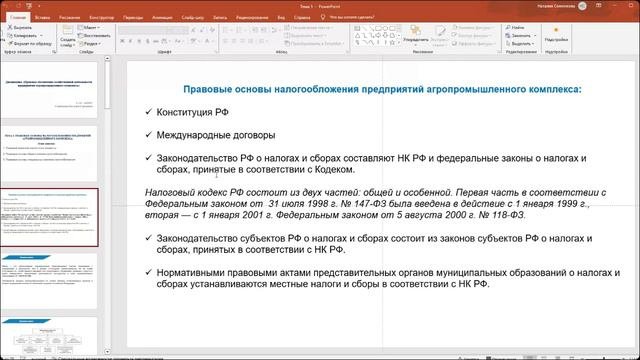Open the Раздел section dropdown
The image size is (640, 360).
89,43
